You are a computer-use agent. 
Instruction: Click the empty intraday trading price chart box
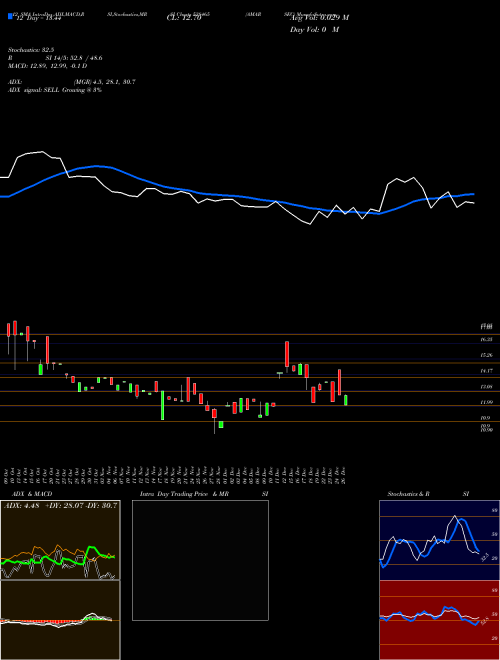coord(200,560)
